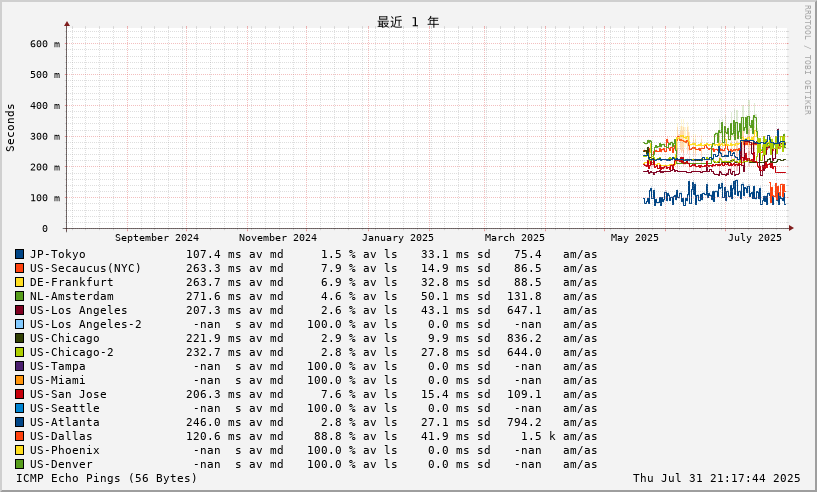Click US-Secaucus median value '263.3 ms'
The width and height of the screenshot is (817, 492).
(214, 268)
